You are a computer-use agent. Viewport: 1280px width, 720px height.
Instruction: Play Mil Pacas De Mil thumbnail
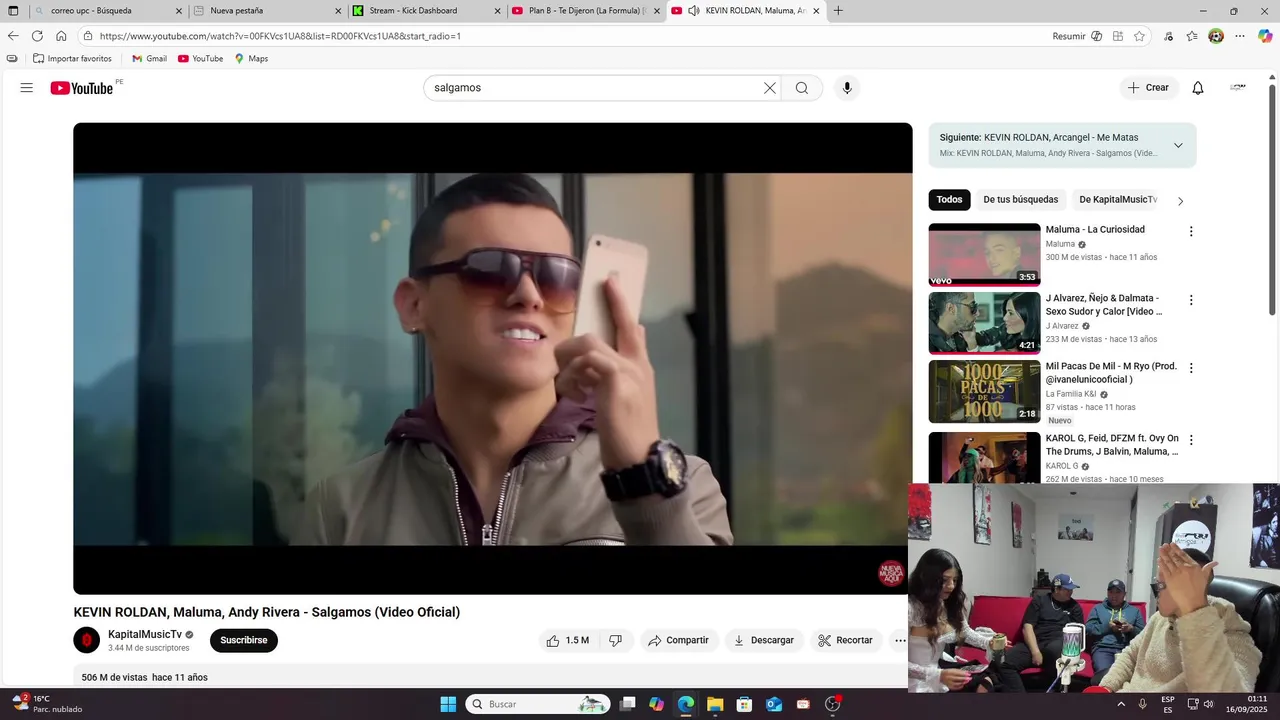click(x=984, y=391)
